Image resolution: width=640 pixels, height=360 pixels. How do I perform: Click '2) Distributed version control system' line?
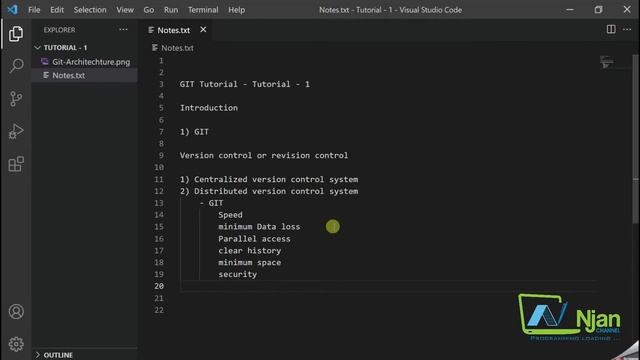pos(269,191)
